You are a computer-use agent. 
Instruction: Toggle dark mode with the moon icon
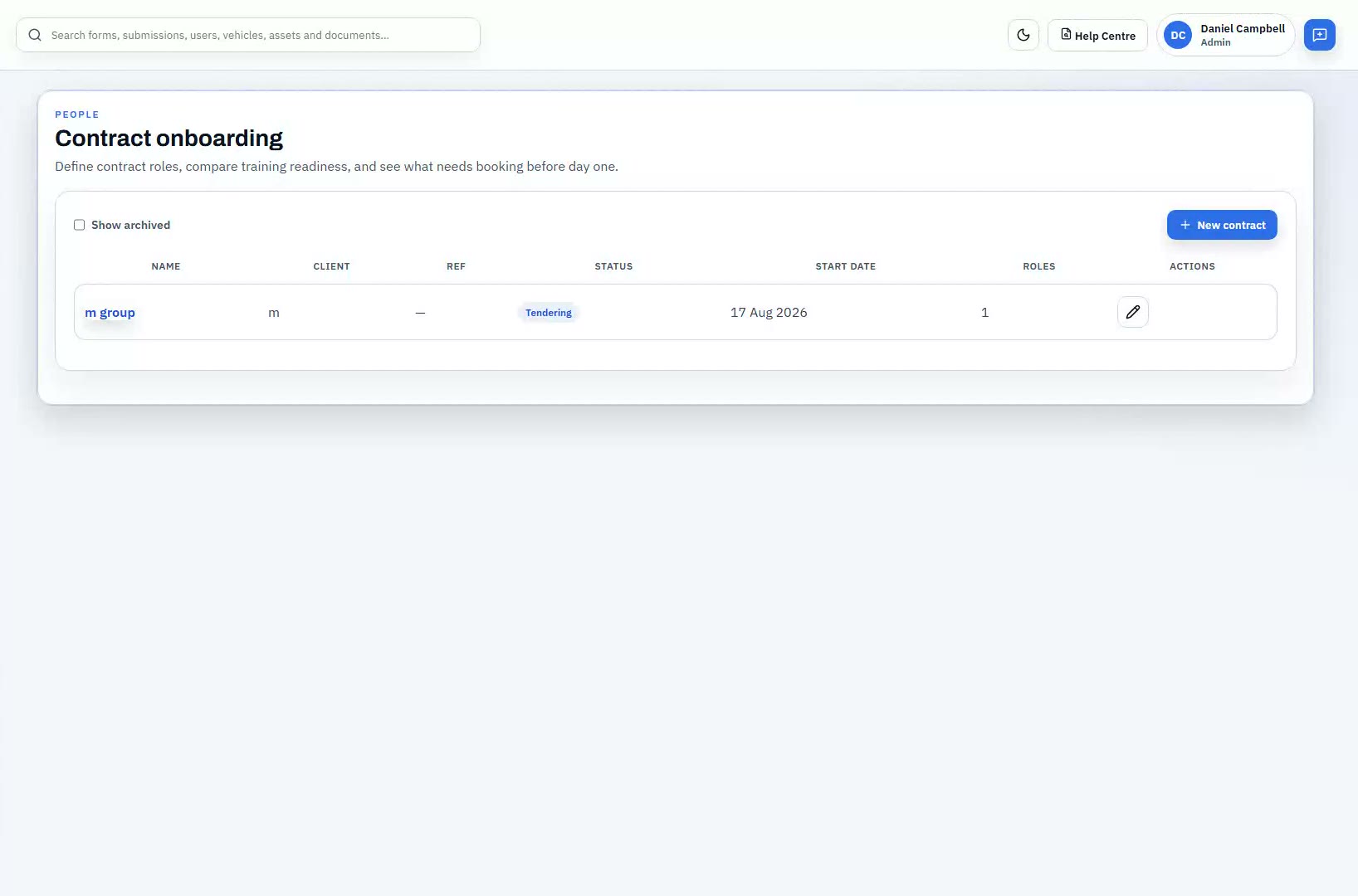click(x=1023, y=35)
